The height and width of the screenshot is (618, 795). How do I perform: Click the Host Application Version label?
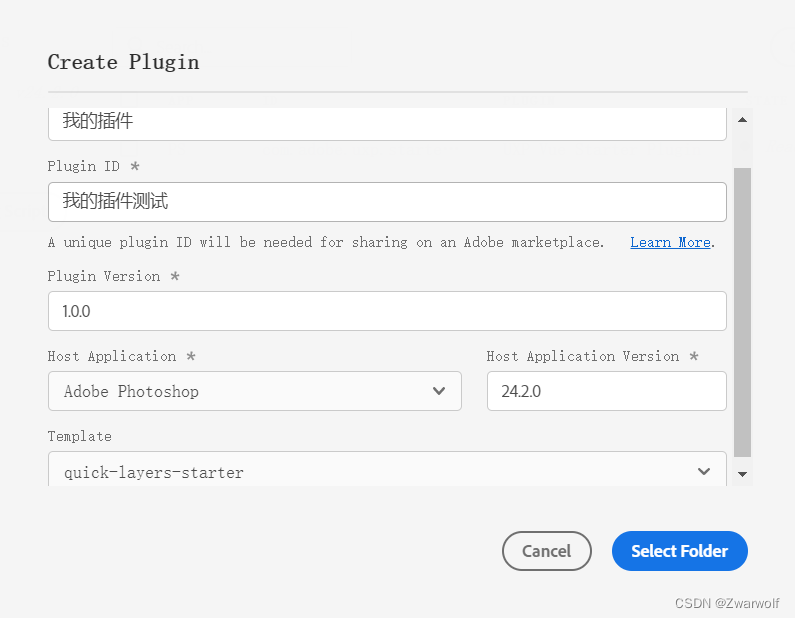pyautogui.click(x=583, y=356)
